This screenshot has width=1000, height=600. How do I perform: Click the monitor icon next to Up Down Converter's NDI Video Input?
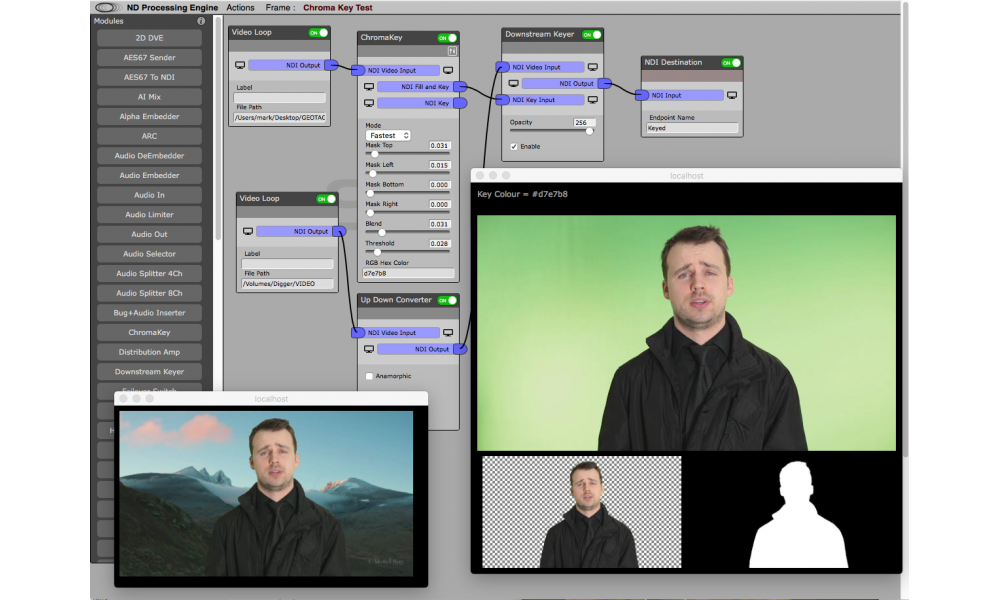click(448, 331)
